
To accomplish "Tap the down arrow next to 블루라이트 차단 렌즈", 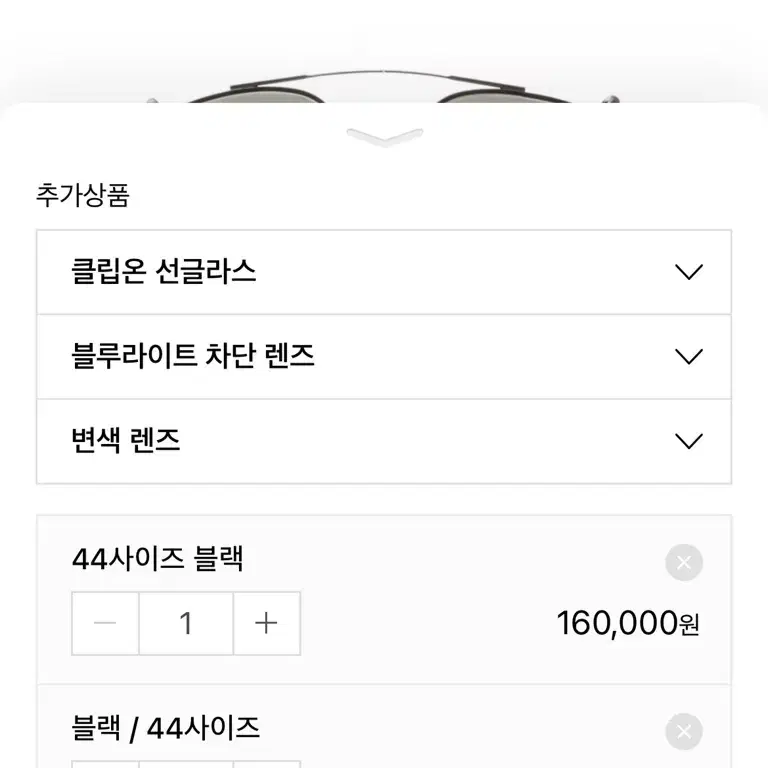I will (689, 357).
